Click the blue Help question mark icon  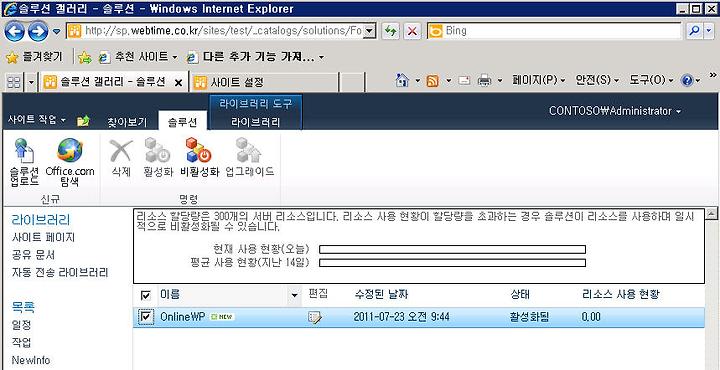pos(687,81)
